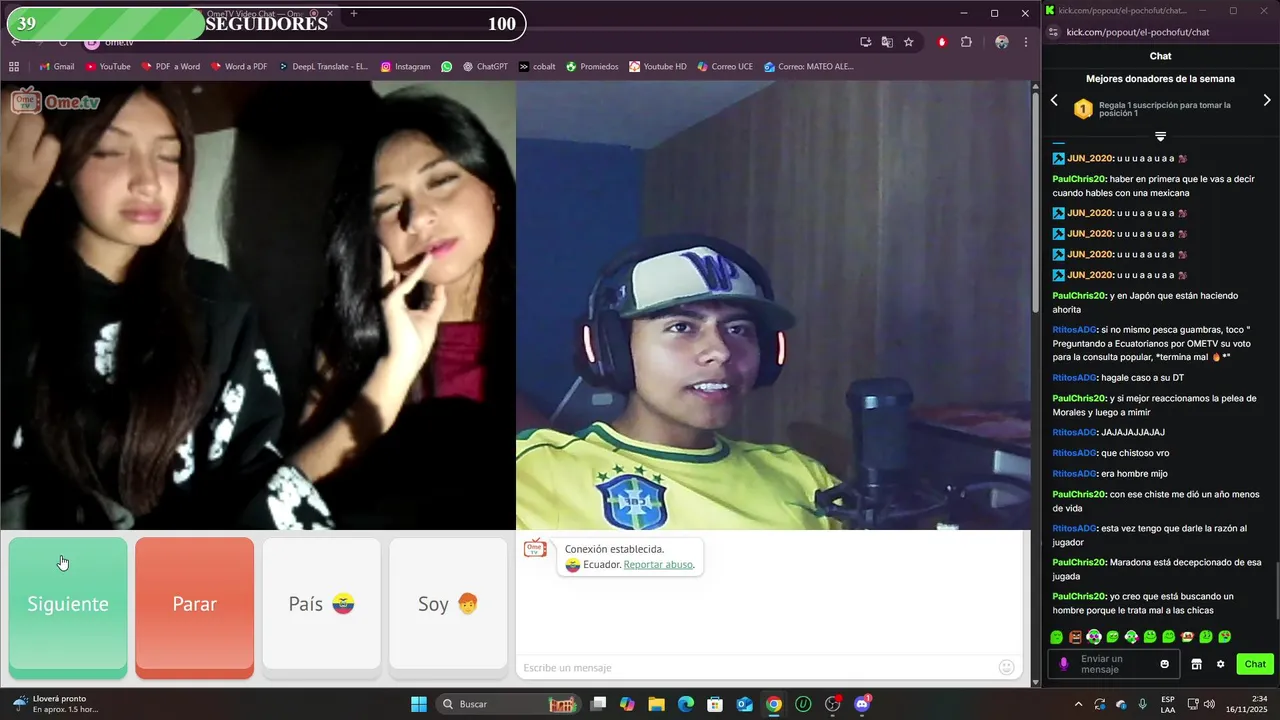Click the Ome.tv logo on the video

click(x=56, y=101)
